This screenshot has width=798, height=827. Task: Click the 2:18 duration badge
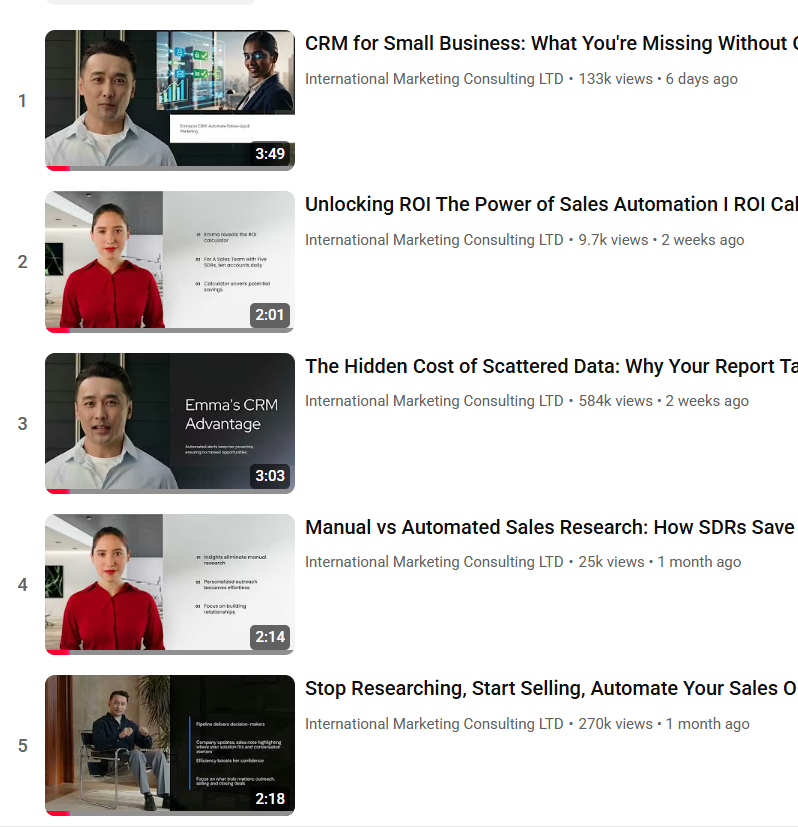pos(270,799)
